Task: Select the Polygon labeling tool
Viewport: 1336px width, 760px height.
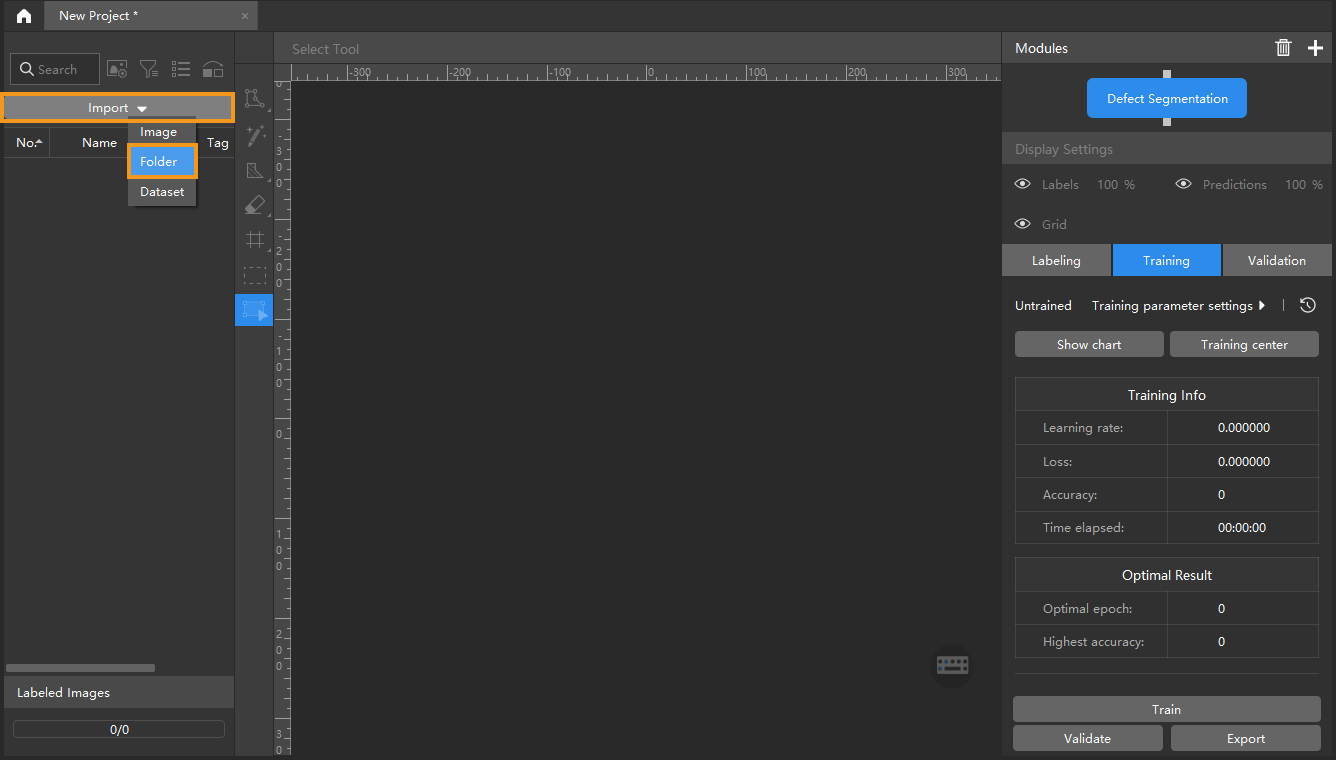Action: [255, 98]
